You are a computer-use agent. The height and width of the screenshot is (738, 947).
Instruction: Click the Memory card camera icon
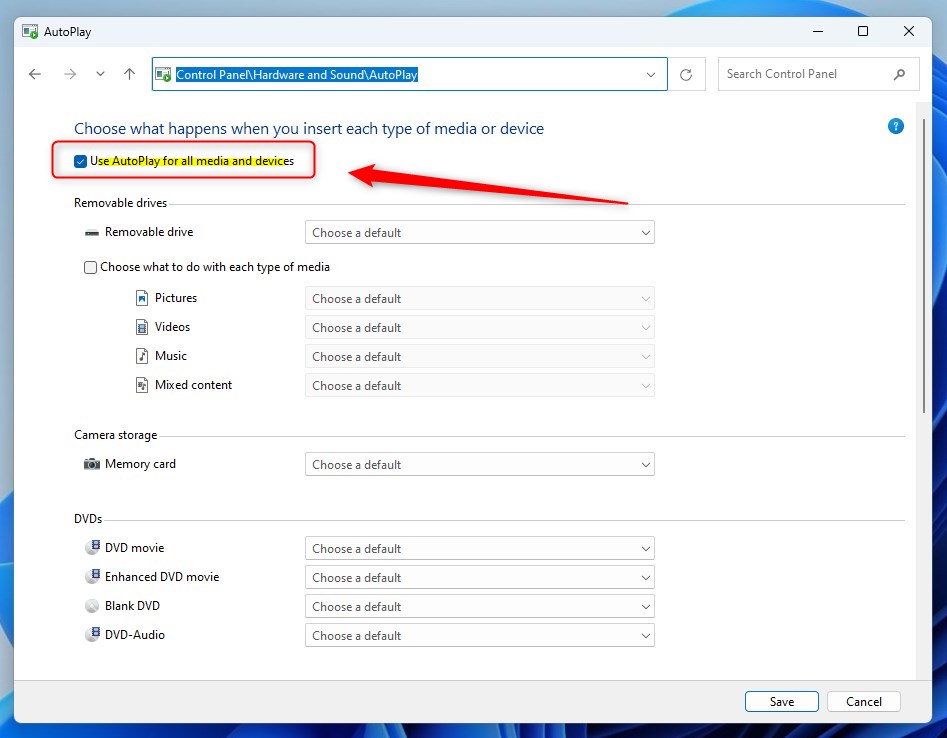(x=92, y=464)
